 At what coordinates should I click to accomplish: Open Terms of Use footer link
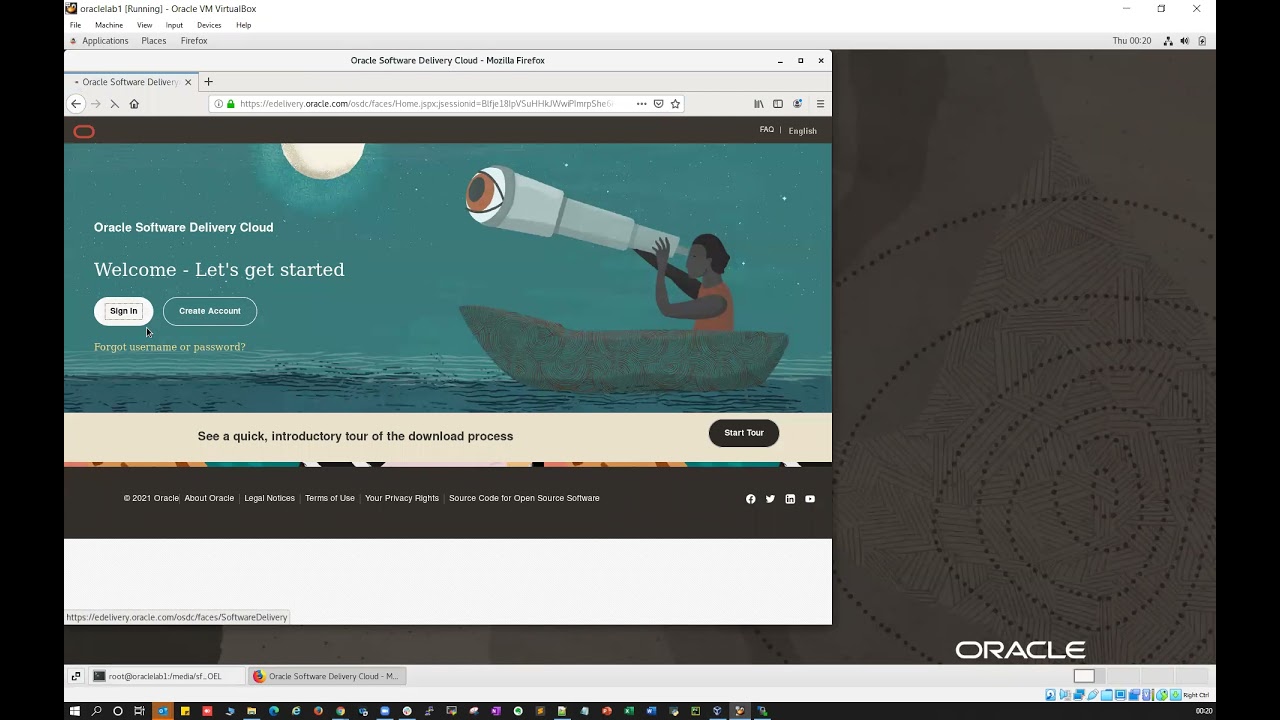click(x=330, y=498)
